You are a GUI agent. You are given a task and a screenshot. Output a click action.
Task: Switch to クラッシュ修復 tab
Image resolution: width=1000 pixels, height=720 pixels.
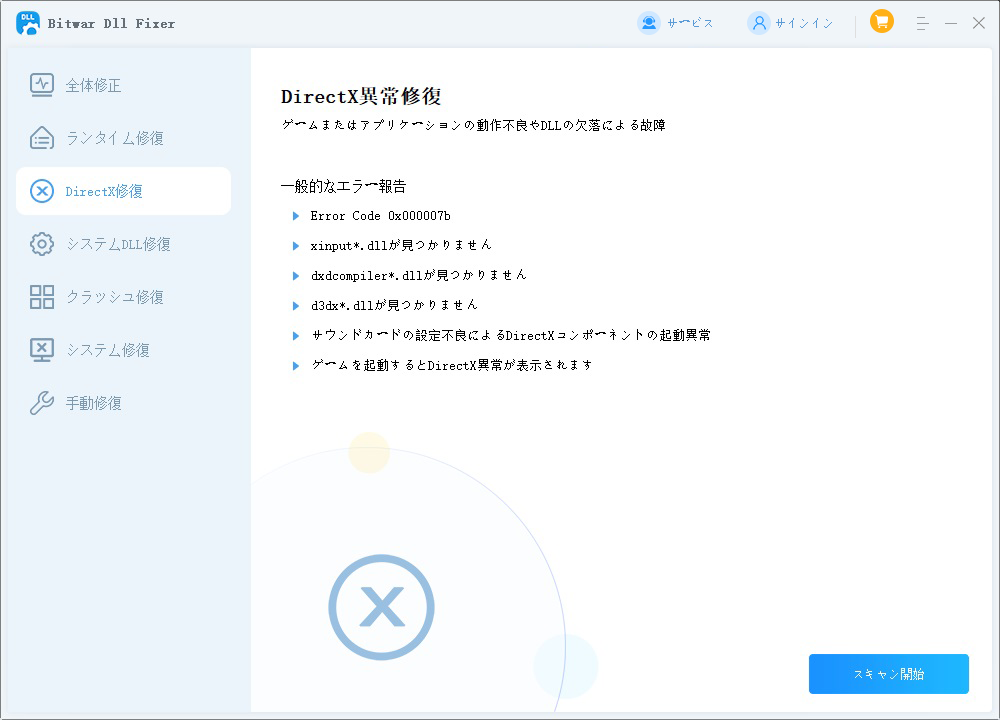[123, 297]
